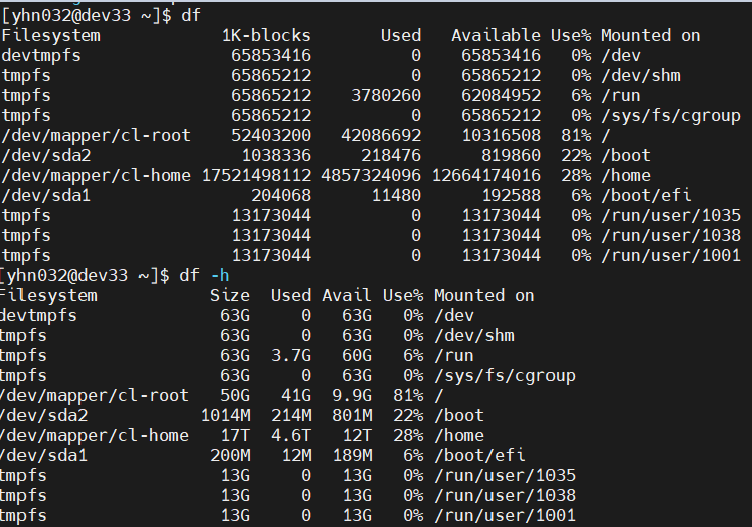Select the '1K-blocks' column header
The height and width of the screenshot is (527, 752).
(x=266, y=35)
